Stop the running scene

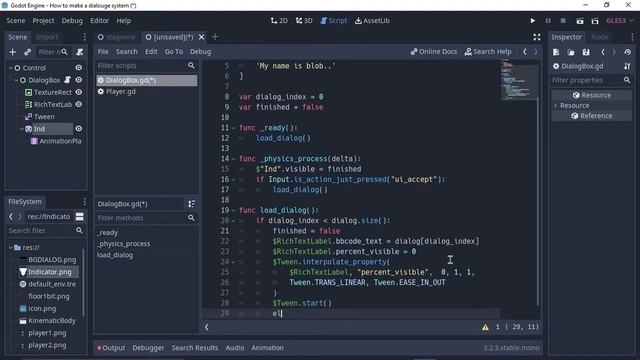(x=563, y=20)
